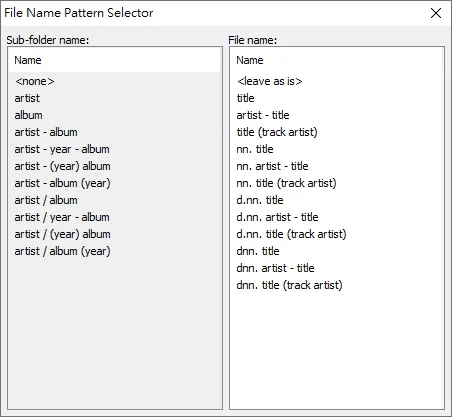Screen dimensions: 452x417
Task: Close the File Name Pattern Selector dialog
Action: click(436, 13)
